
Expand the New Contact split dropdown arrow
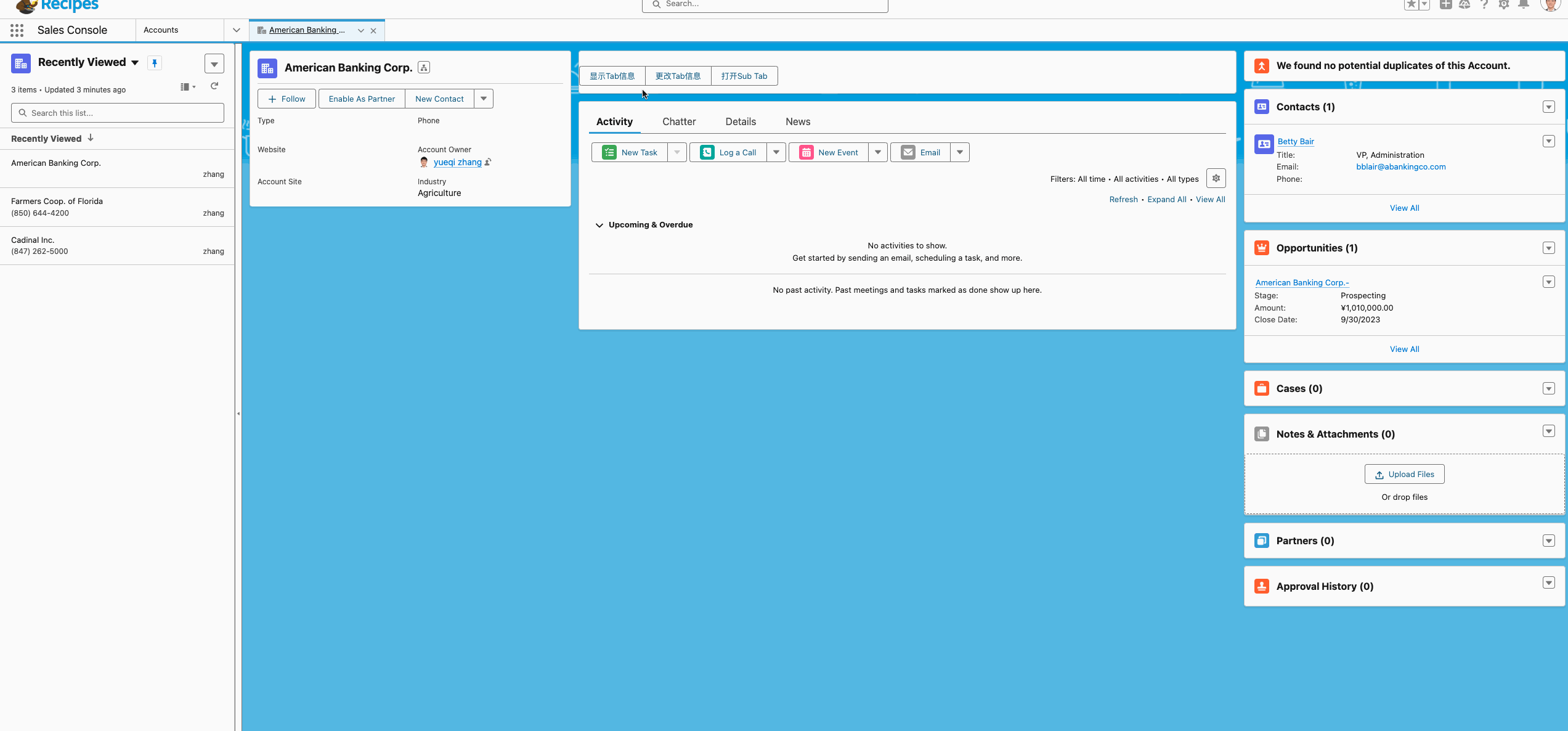(x=483, y=99)
